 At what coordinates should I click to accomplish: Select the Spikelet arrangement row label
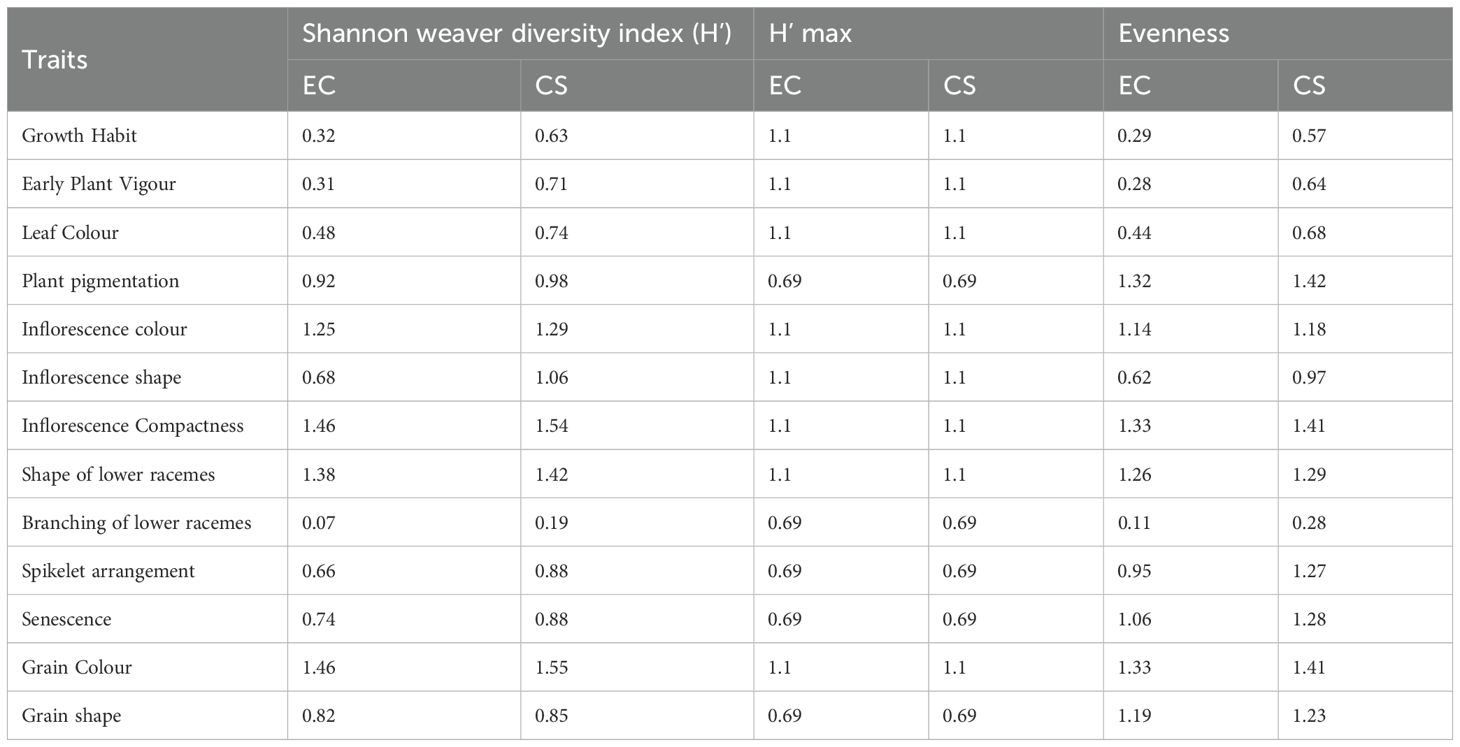(x=108, y=571)
